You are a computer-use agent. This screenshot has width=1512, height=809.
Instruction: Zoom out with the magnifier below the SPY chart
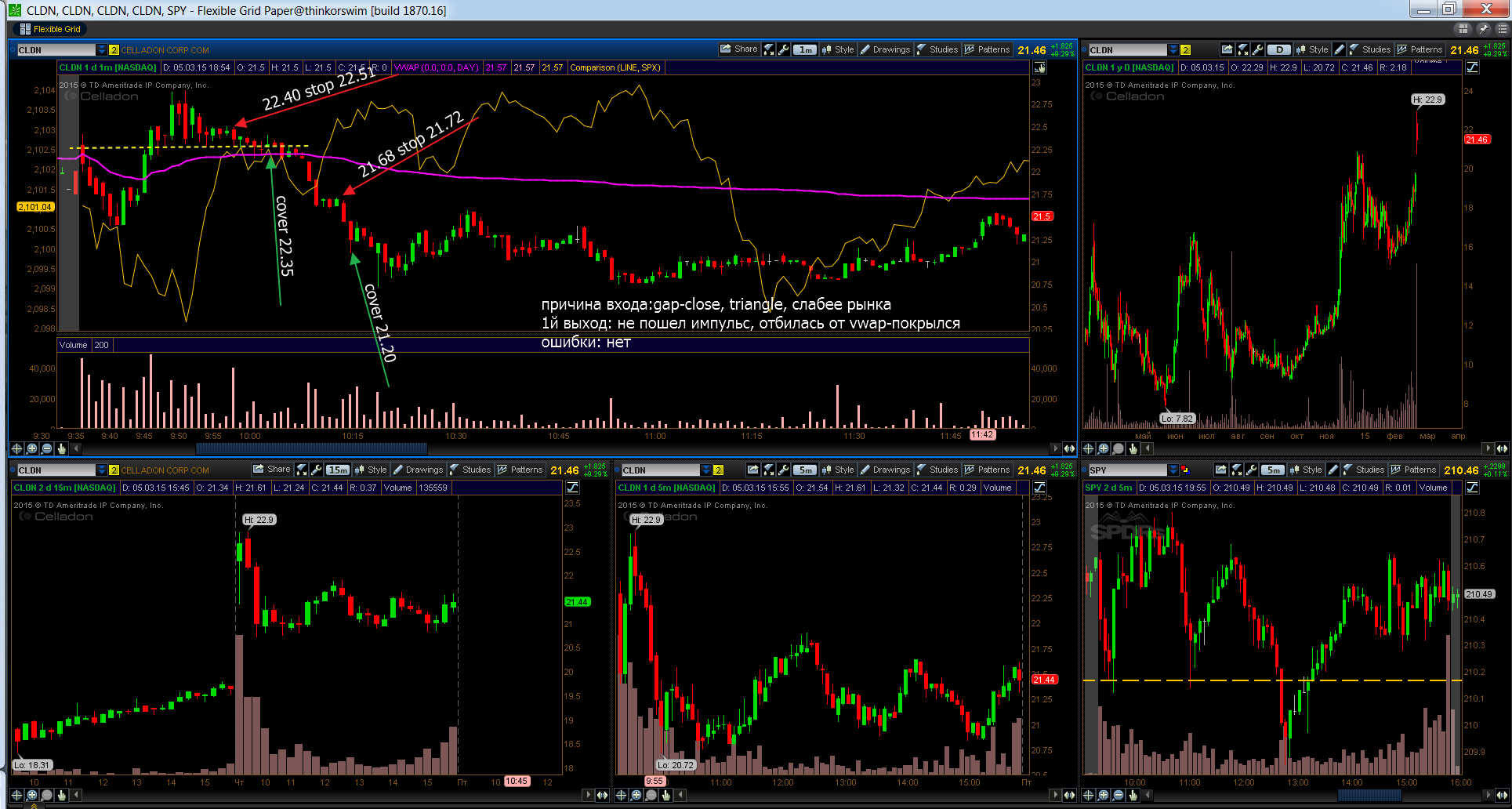[1119, 795]
